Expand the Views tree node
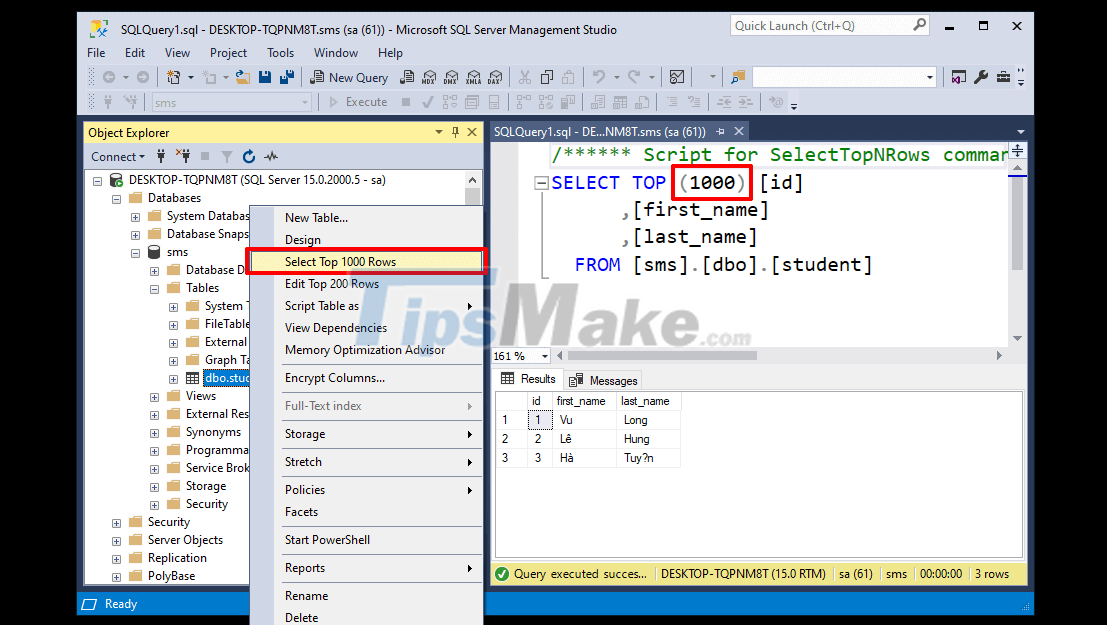Screen dimensions: 1107x625 (154, 395)
